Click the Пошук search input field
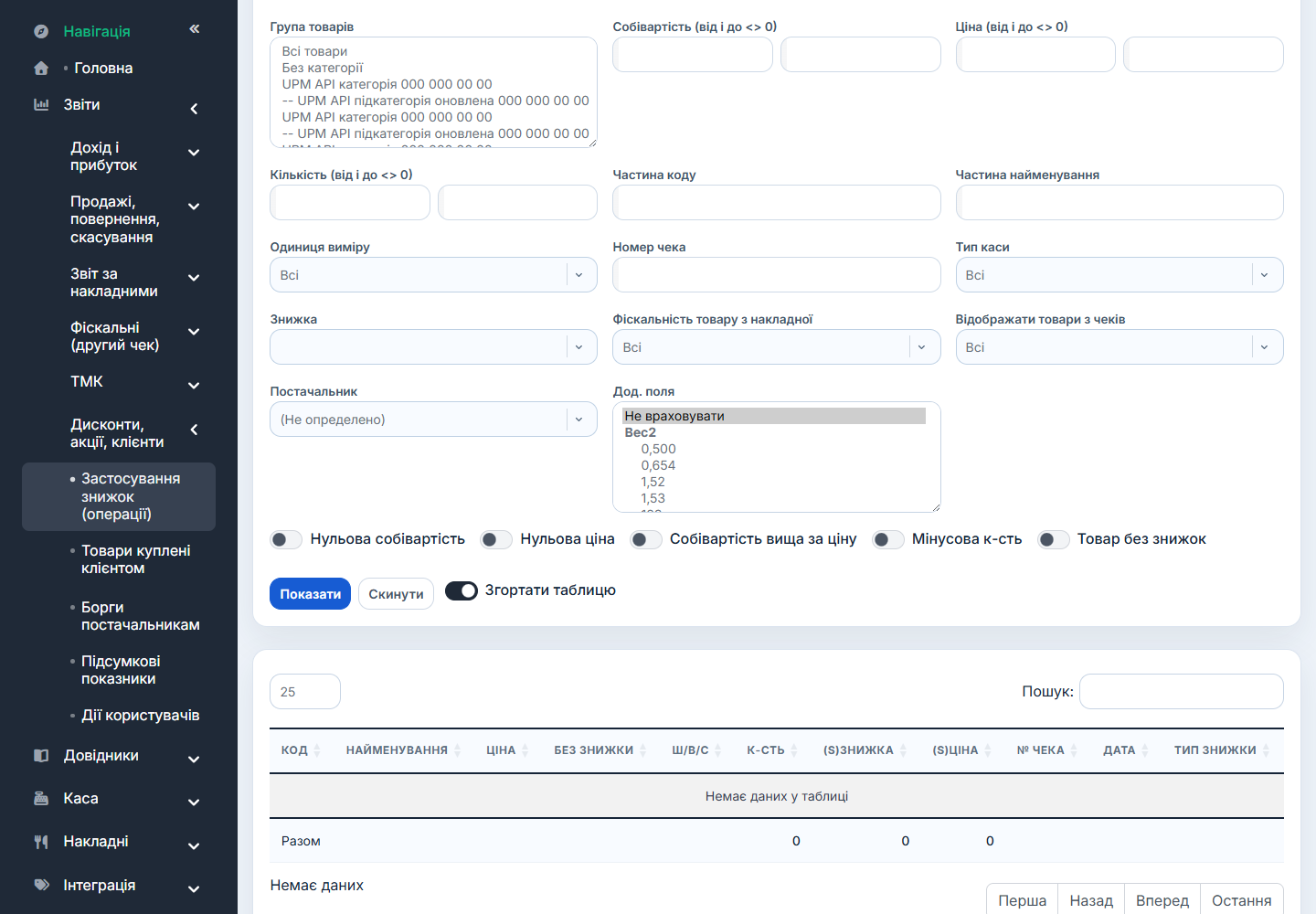 pos(1181,691)
